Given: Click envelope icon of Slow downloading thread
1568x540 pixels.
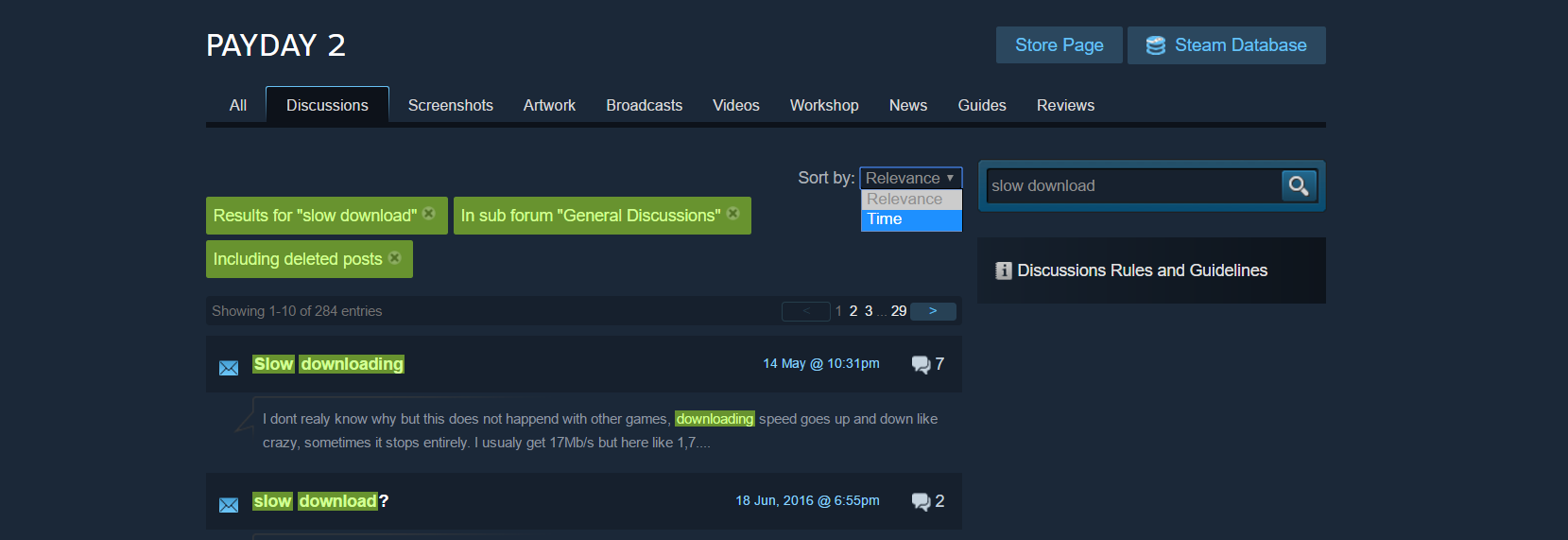Looking at the screenshot, I should pos(229,368).
